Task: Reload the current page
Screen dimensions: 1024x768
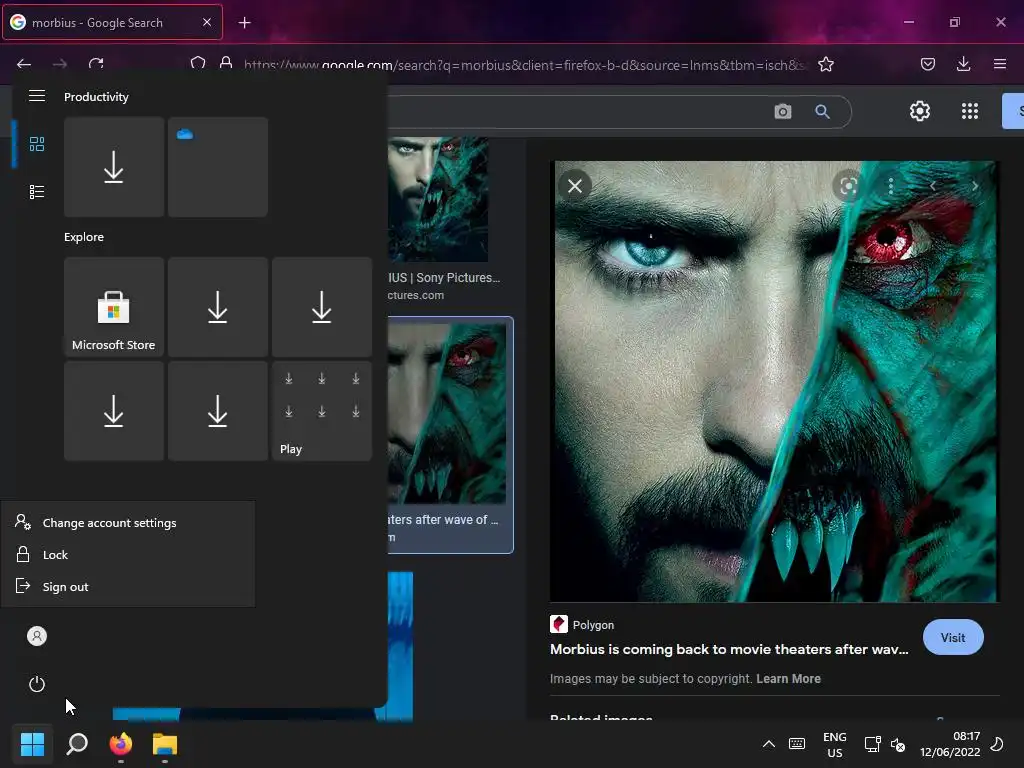Action: (96, 64)
